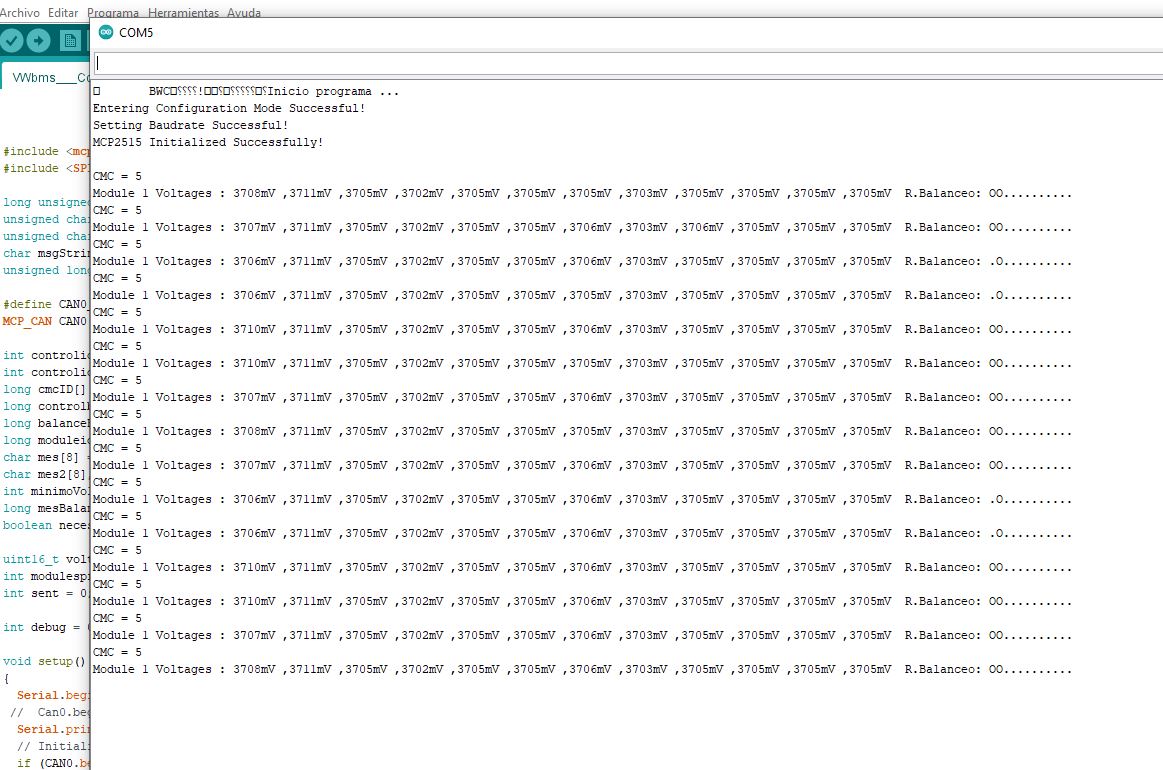Click the 'Serial.pri' code line
This screenshot has height=770, width=1163.
(53, 730)
